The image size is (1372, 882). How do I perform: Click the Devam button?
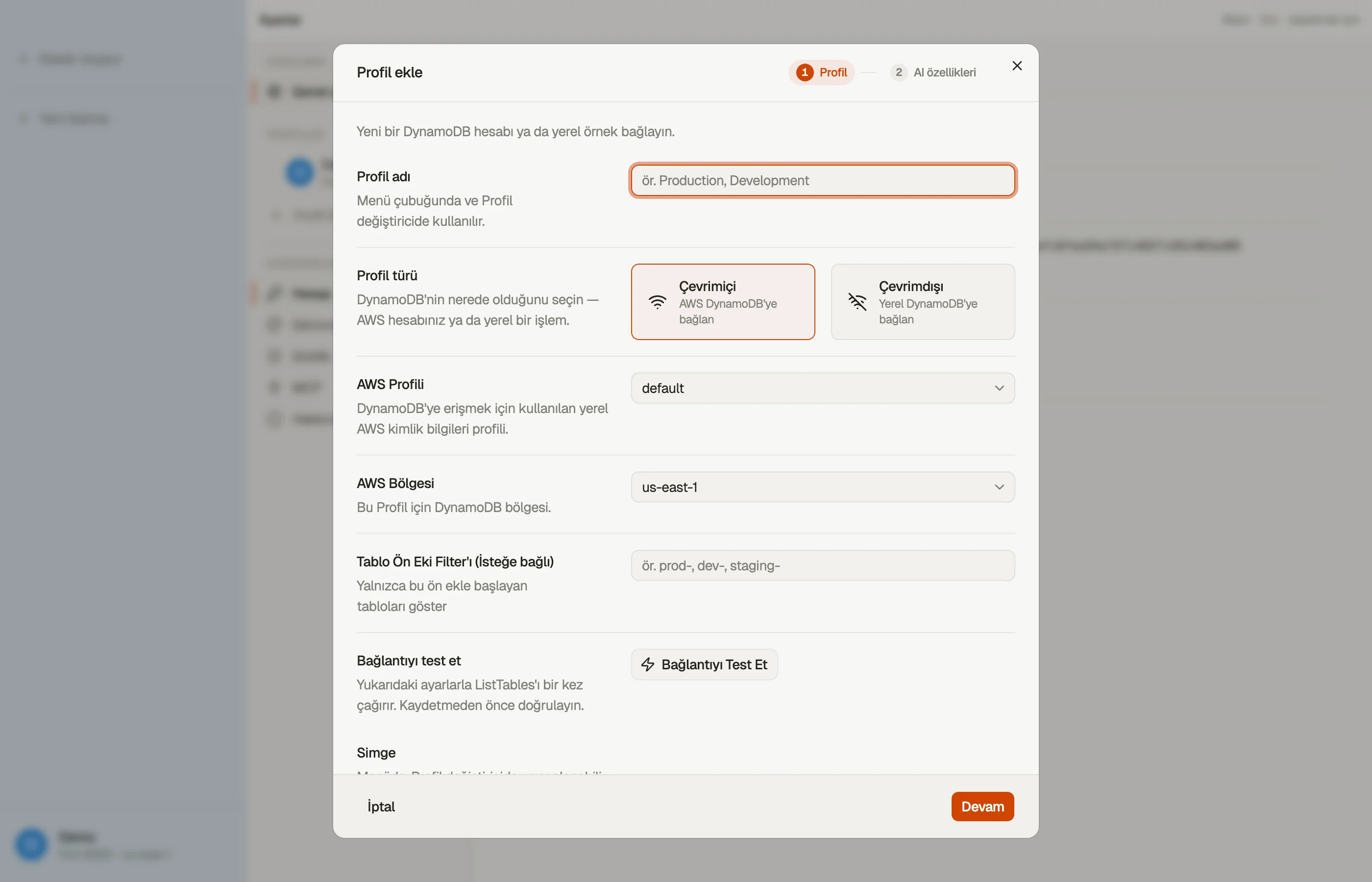(982, 807)
